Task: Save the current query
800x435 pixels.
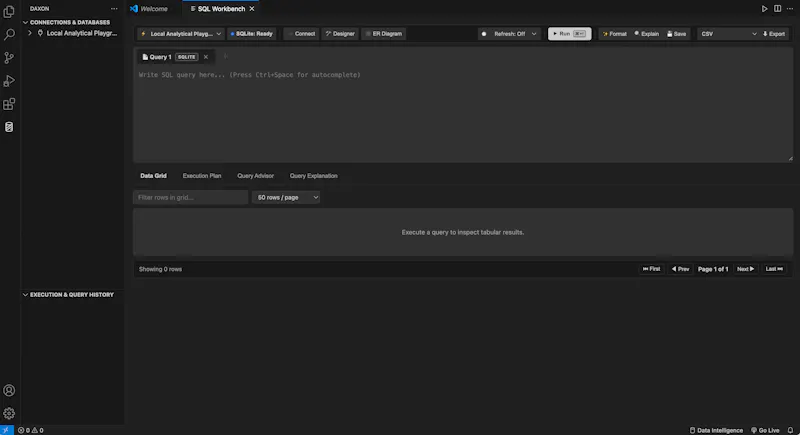Action: pyautogui.click(x=677, y=34)
